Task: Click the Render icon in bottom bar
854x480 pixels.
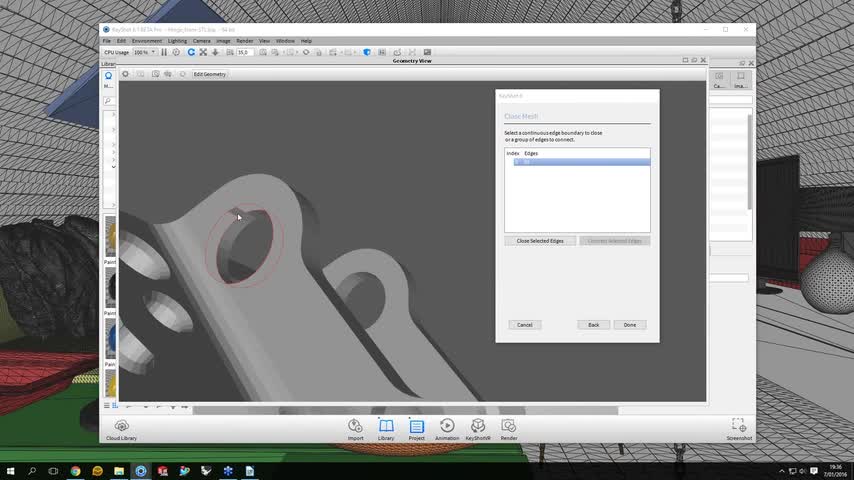Action: pos(509,429)
